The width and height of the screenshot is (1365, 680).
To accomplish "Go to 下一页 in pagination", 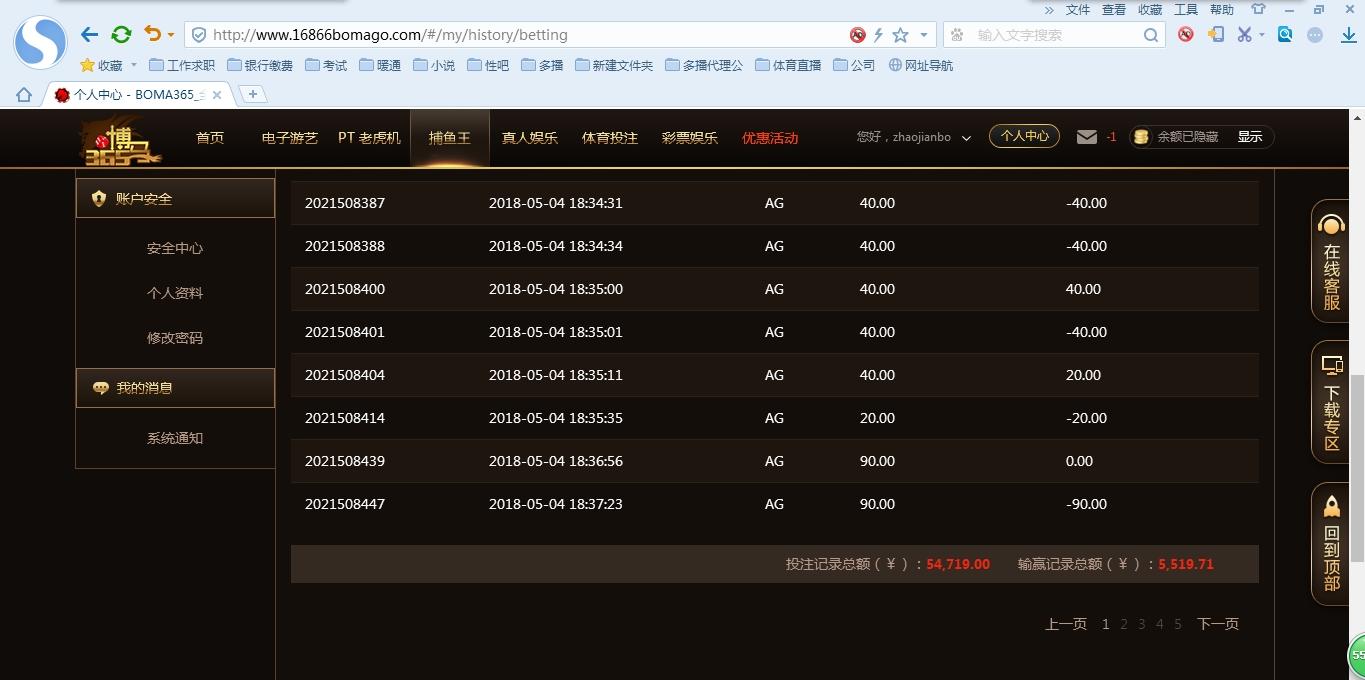I will [1218, 624].
